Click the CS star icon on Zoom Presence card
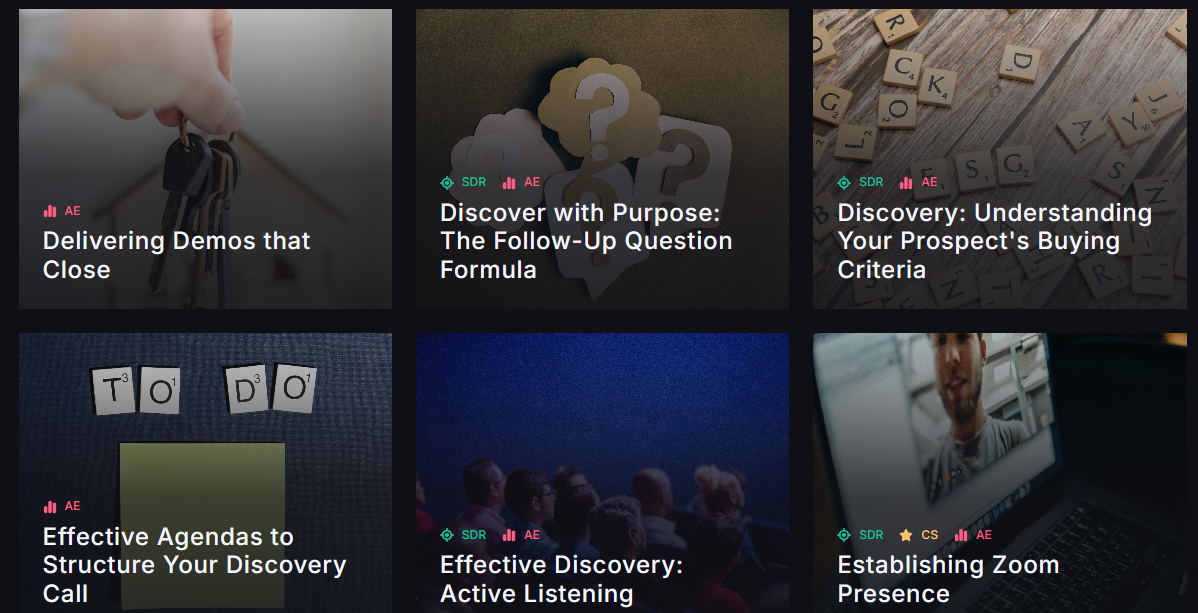This screenshot has height=613, width=1198. coord(906,535)
